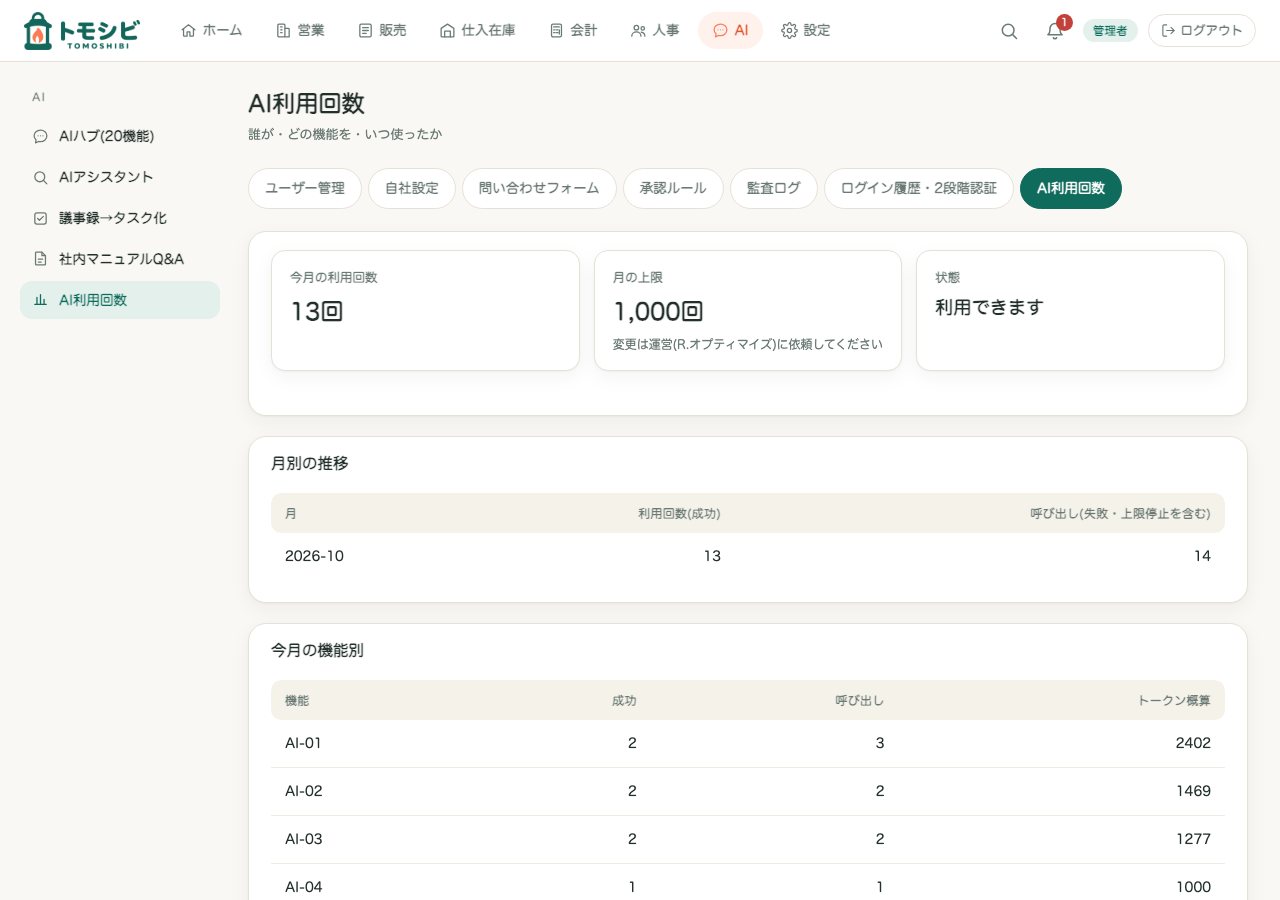
Task: Click the document icon beside 販売
Action: tap(365, 30)
